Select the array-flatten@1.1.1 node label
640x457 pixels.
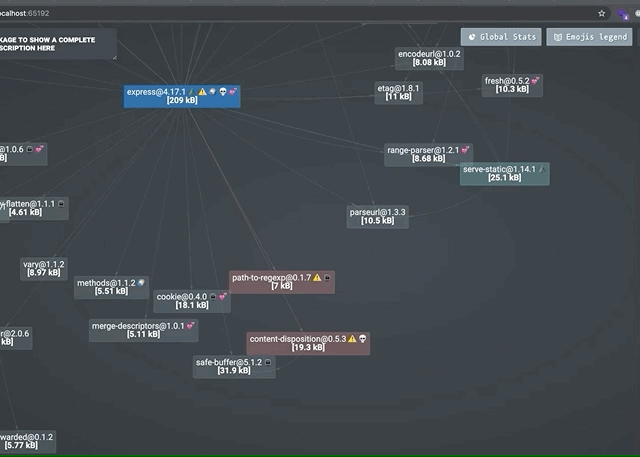[x=27, y=204]
